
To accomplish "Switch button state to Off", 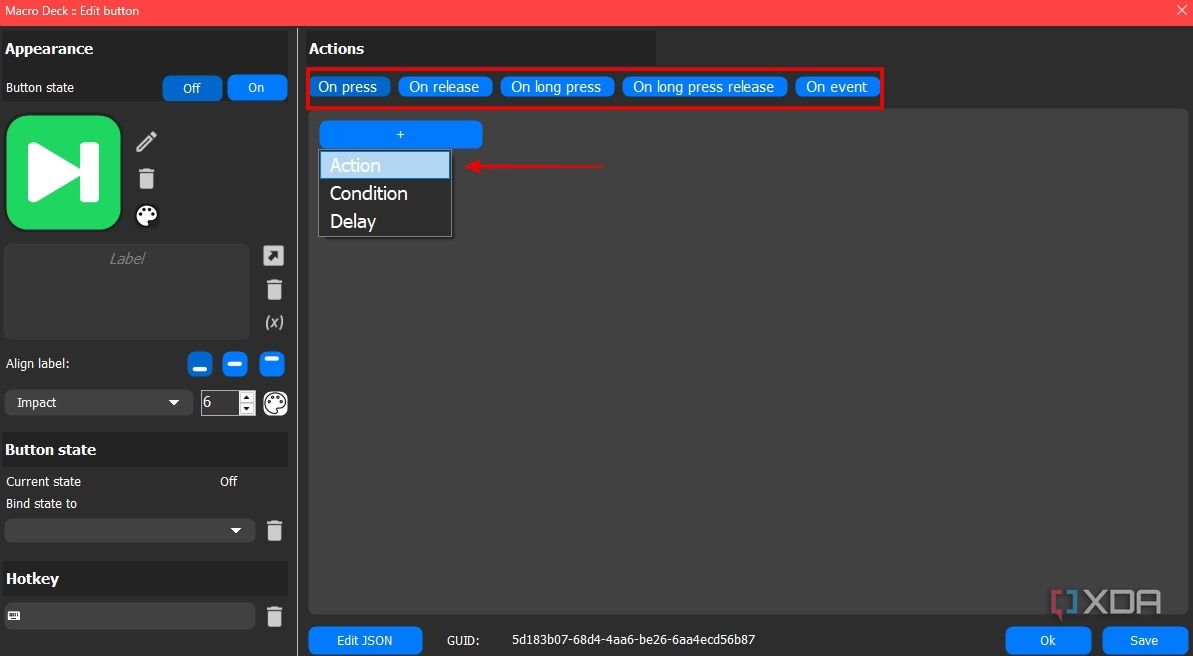I will point(192,88).
